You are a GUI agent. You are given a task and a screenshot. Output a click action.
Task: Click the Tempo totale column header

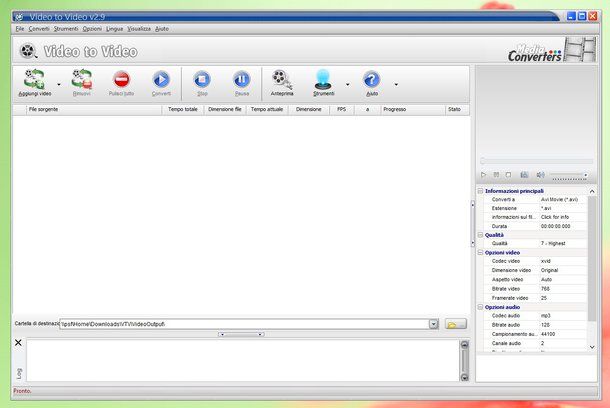click(183, 110)
